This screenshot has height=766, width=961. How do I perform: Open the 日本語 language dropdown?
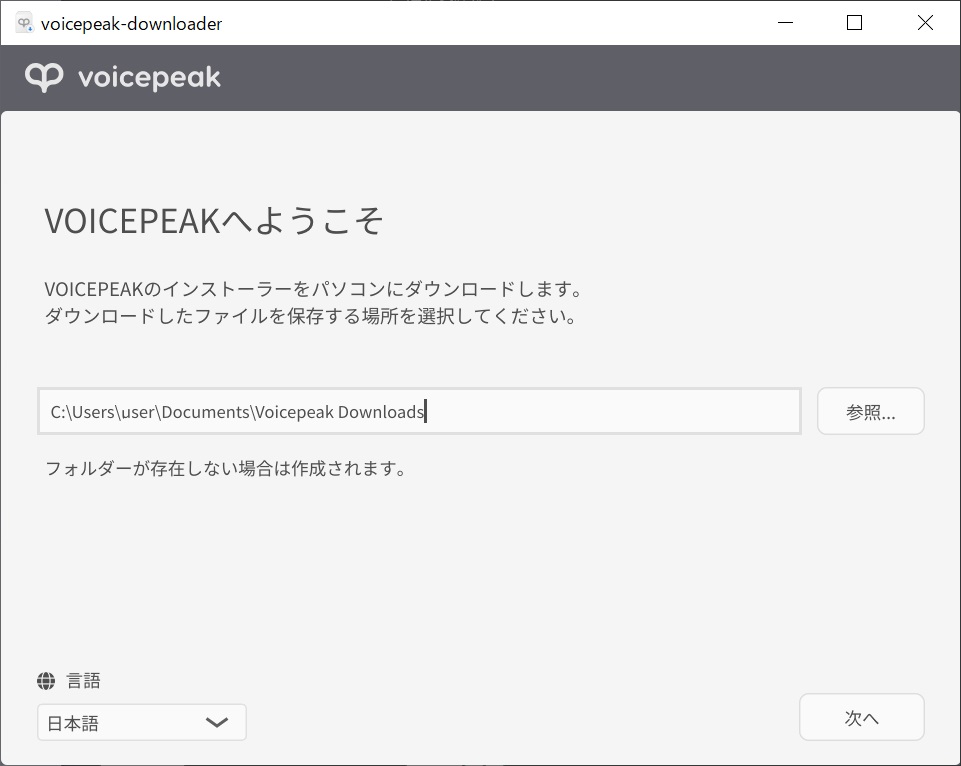click(x=142, y=722)
